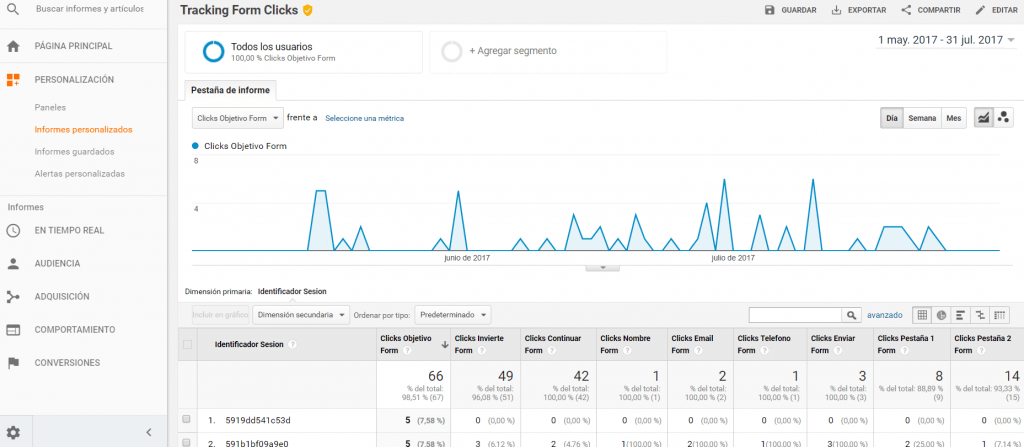Open Alertas personalizadas menu item
The height and width of the screenshot is (447, 1024).
[80, 174]
